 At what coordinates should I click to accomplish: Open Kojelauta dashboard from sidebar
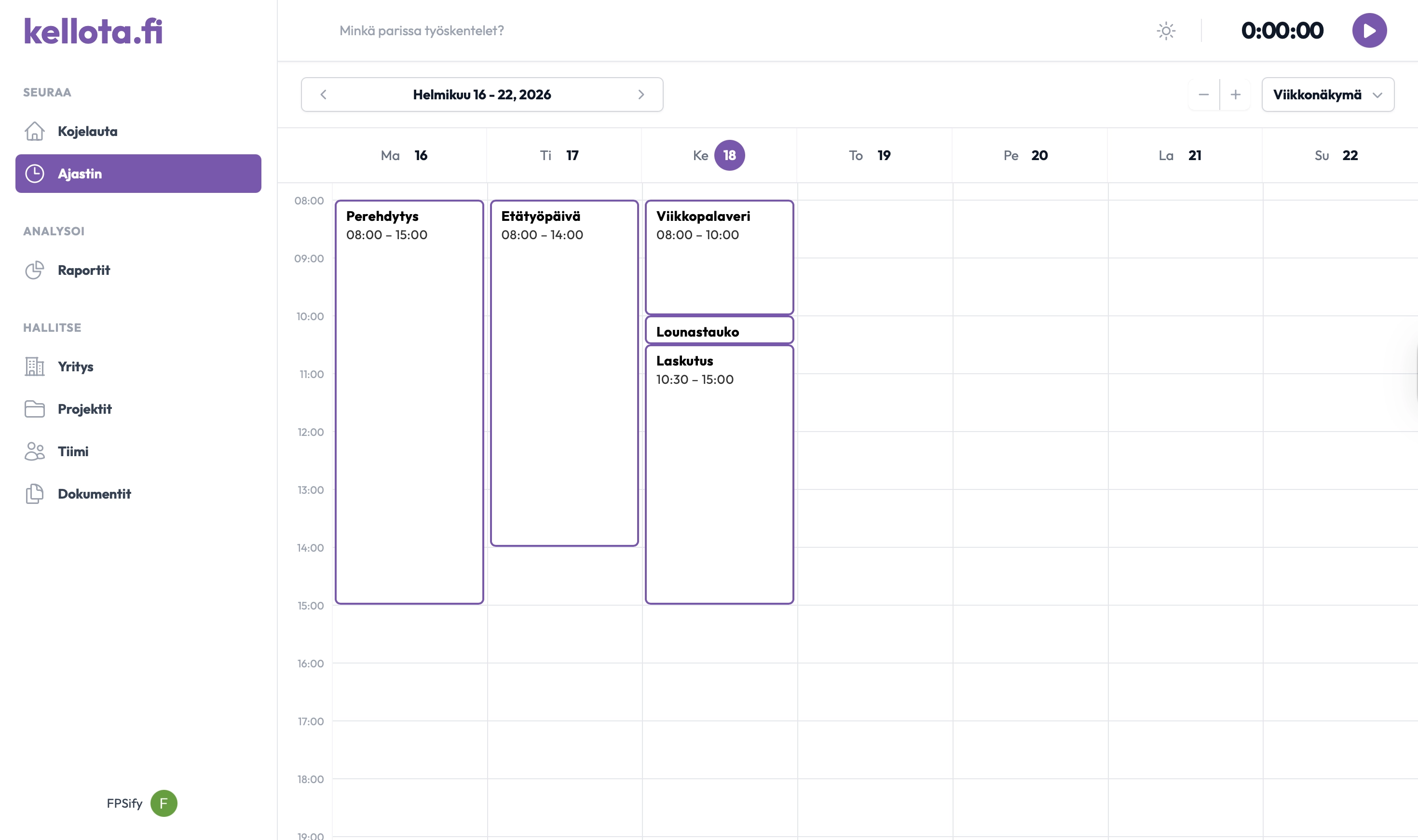(87, 131)
